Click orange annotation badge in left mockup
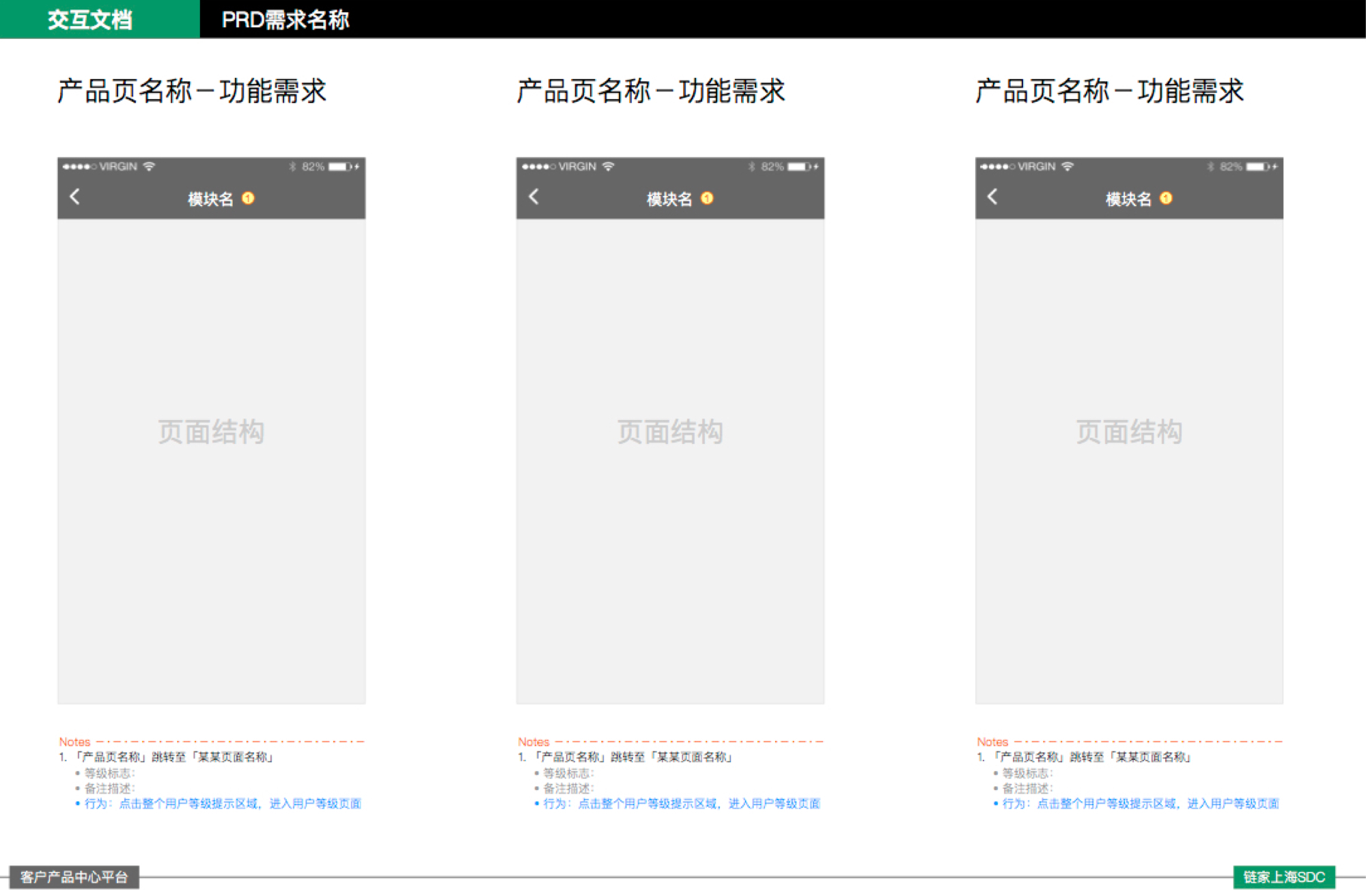 point(248,198)
